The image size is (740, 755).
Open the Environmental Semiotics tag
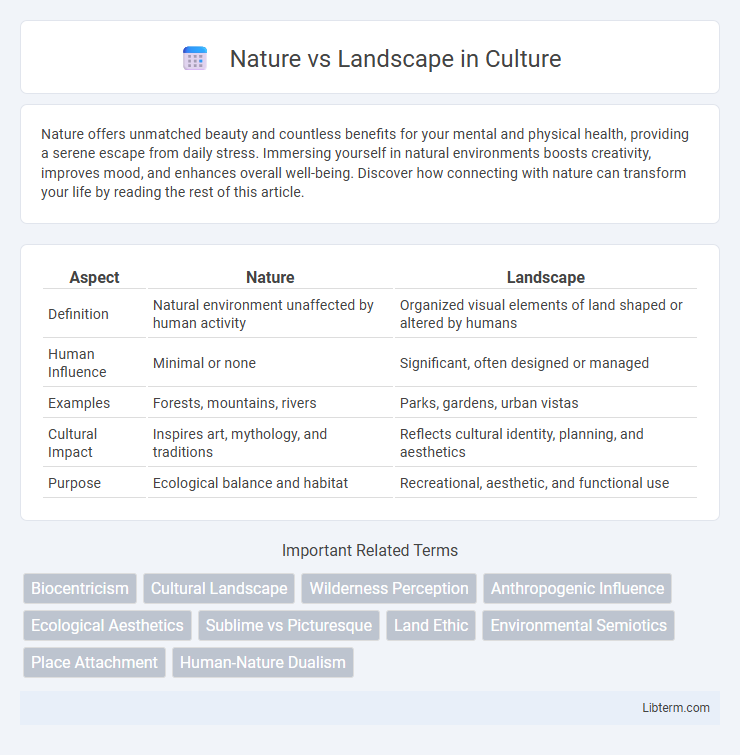(x=578, y=625)
